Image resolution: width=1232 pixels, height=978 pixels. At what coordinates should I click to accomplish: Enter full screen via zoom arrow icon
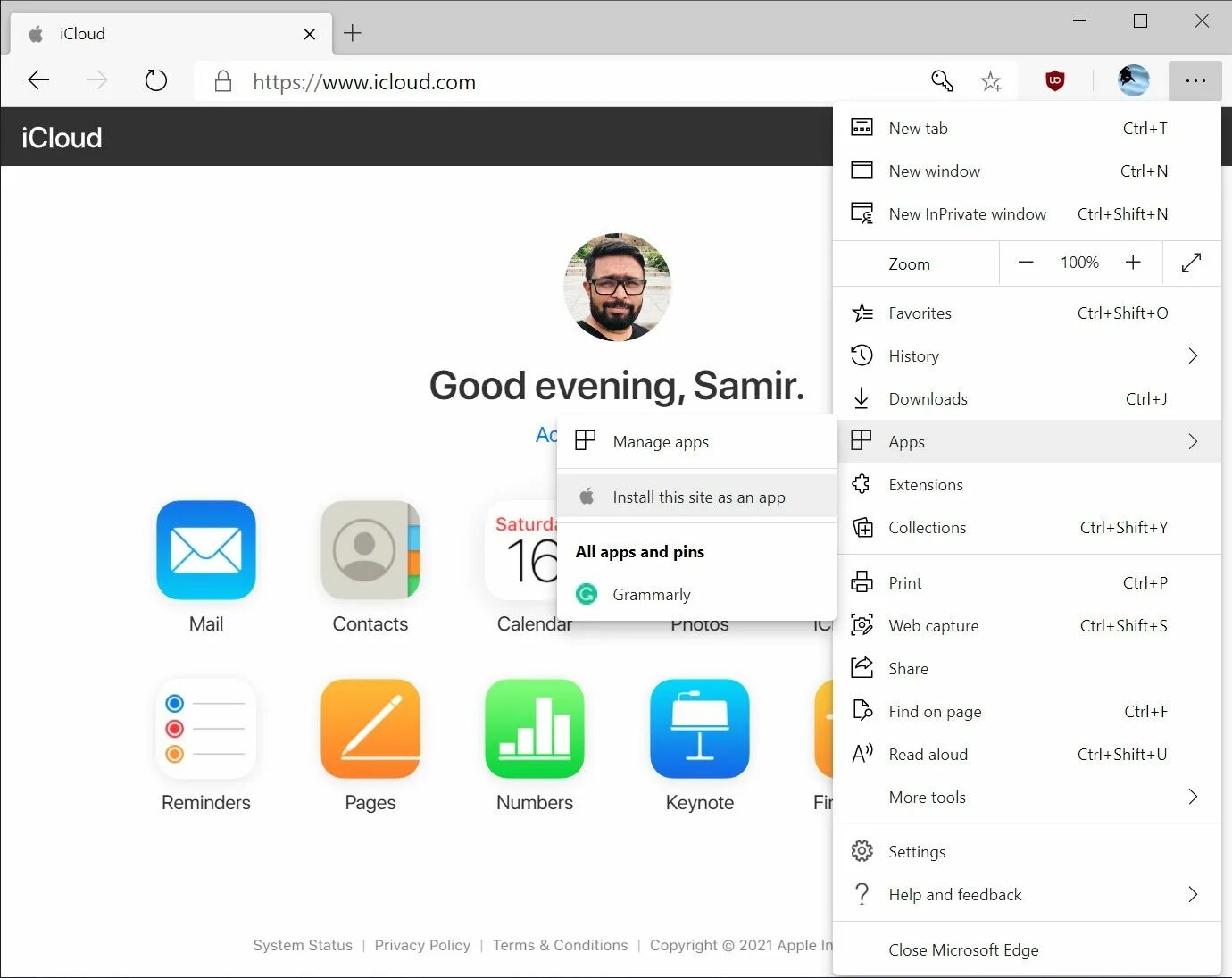pyautogui.click(x=1191, y=263)
